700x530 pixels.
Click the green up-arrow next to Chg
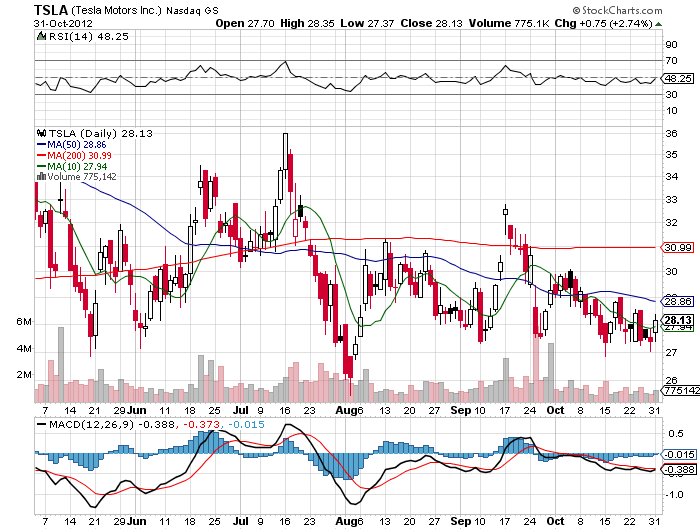click(x=658, y=24)
